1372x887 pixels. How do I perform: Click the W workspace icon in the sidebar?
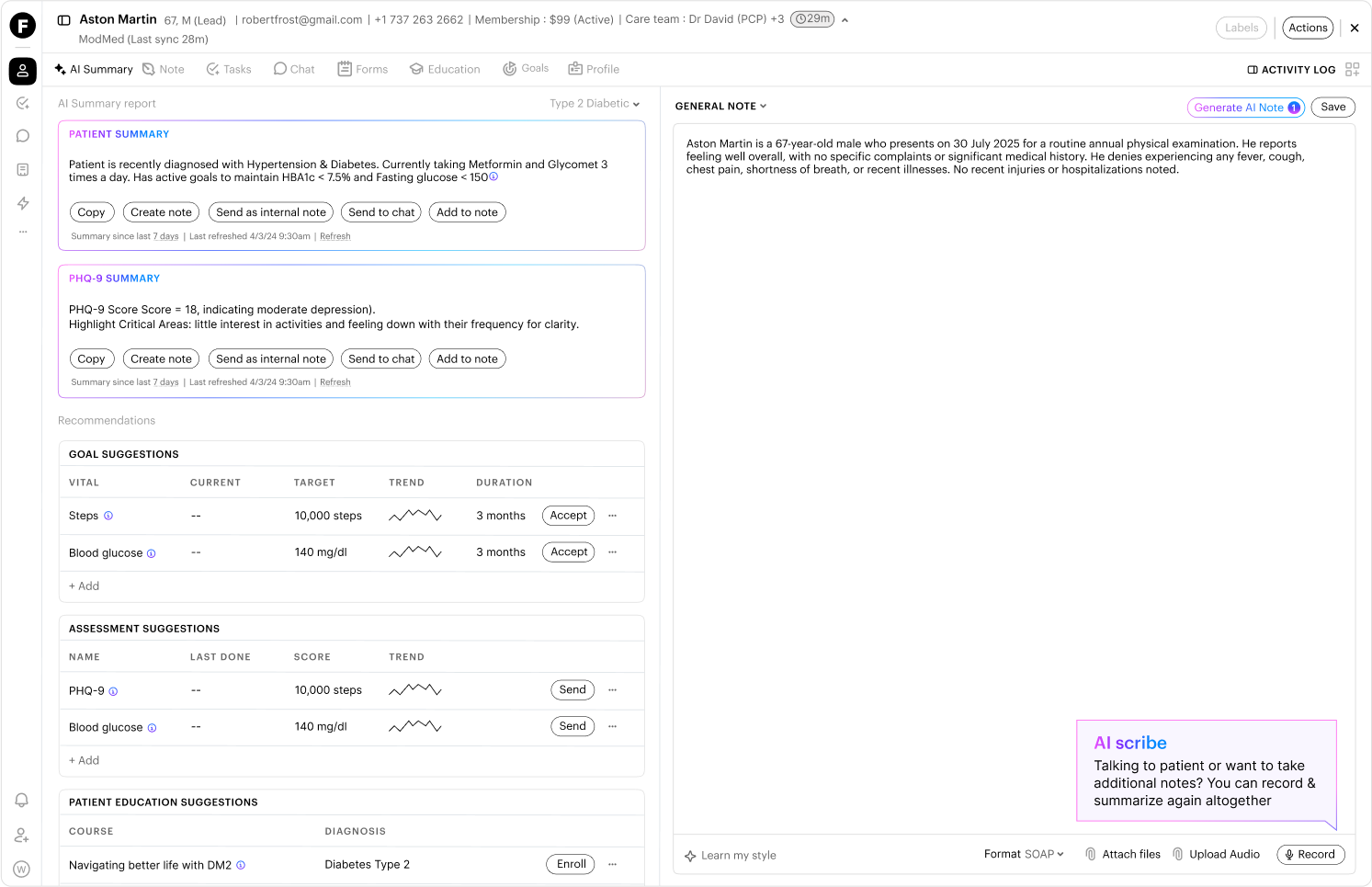22,869
